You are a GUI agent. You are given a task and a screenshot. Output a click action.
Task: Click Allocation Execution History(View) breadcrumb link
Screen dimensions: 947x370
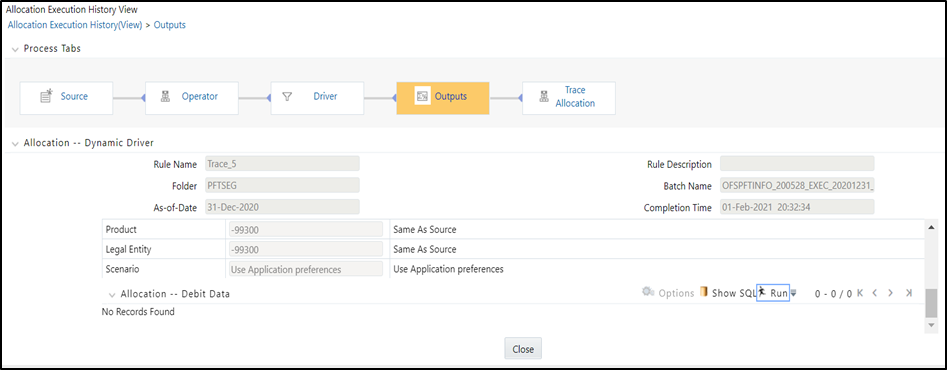coord(75,25)
